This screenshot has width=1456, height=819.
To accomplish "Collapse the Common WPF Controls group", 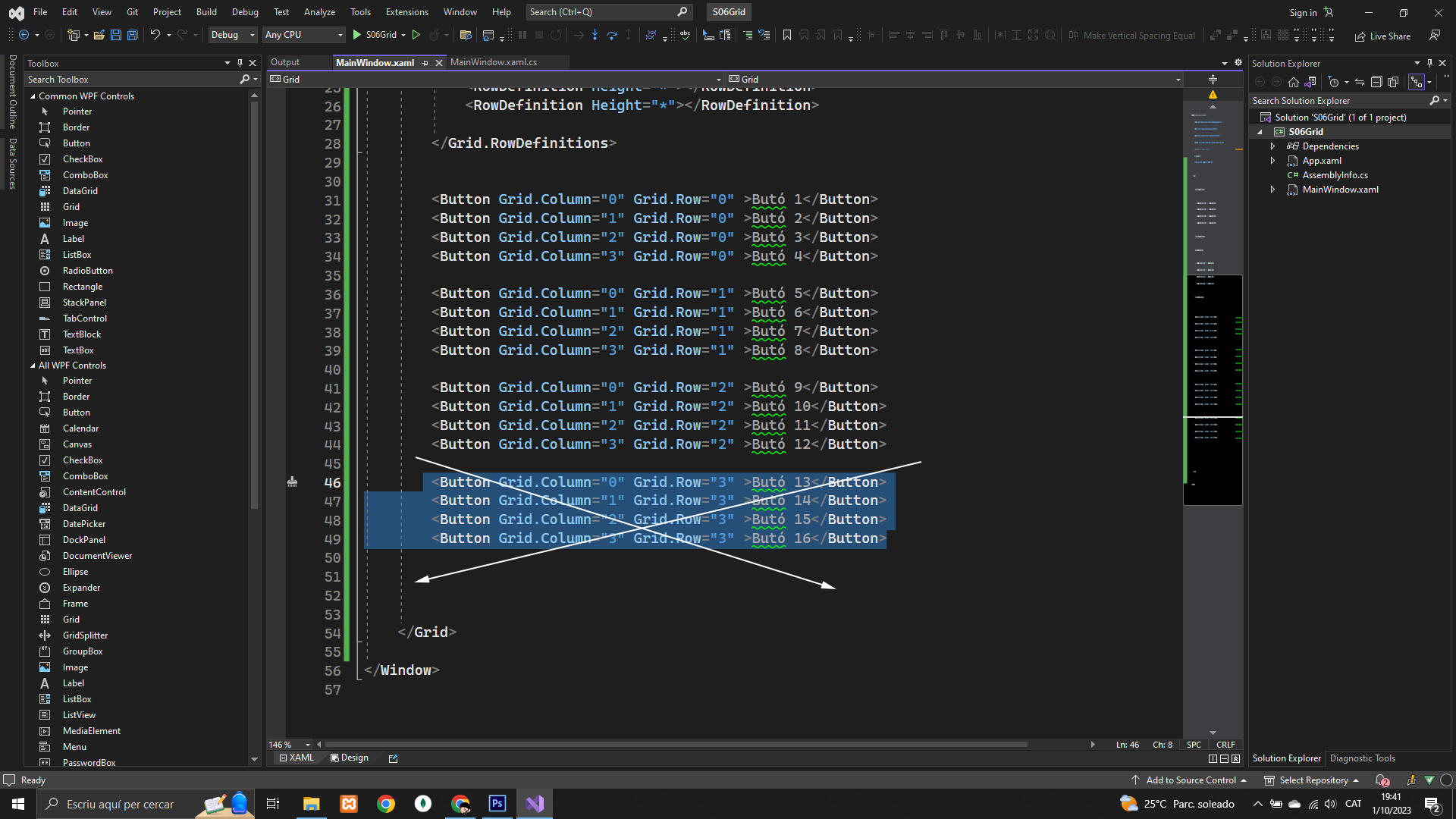I will 33,96.
